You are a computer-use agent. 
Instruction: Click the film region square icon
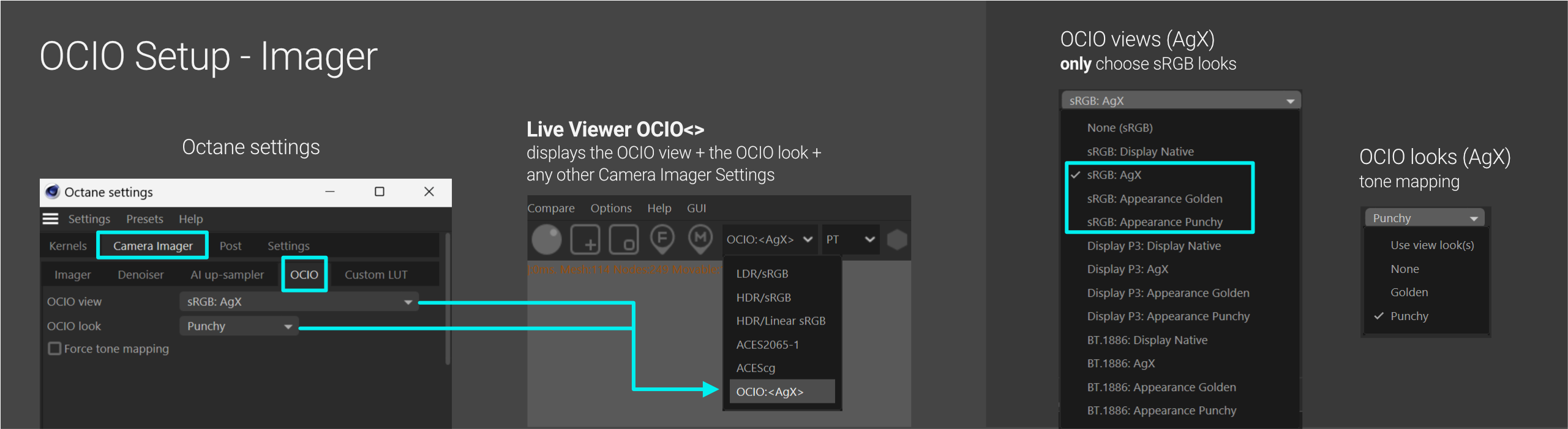click(623, 239)
